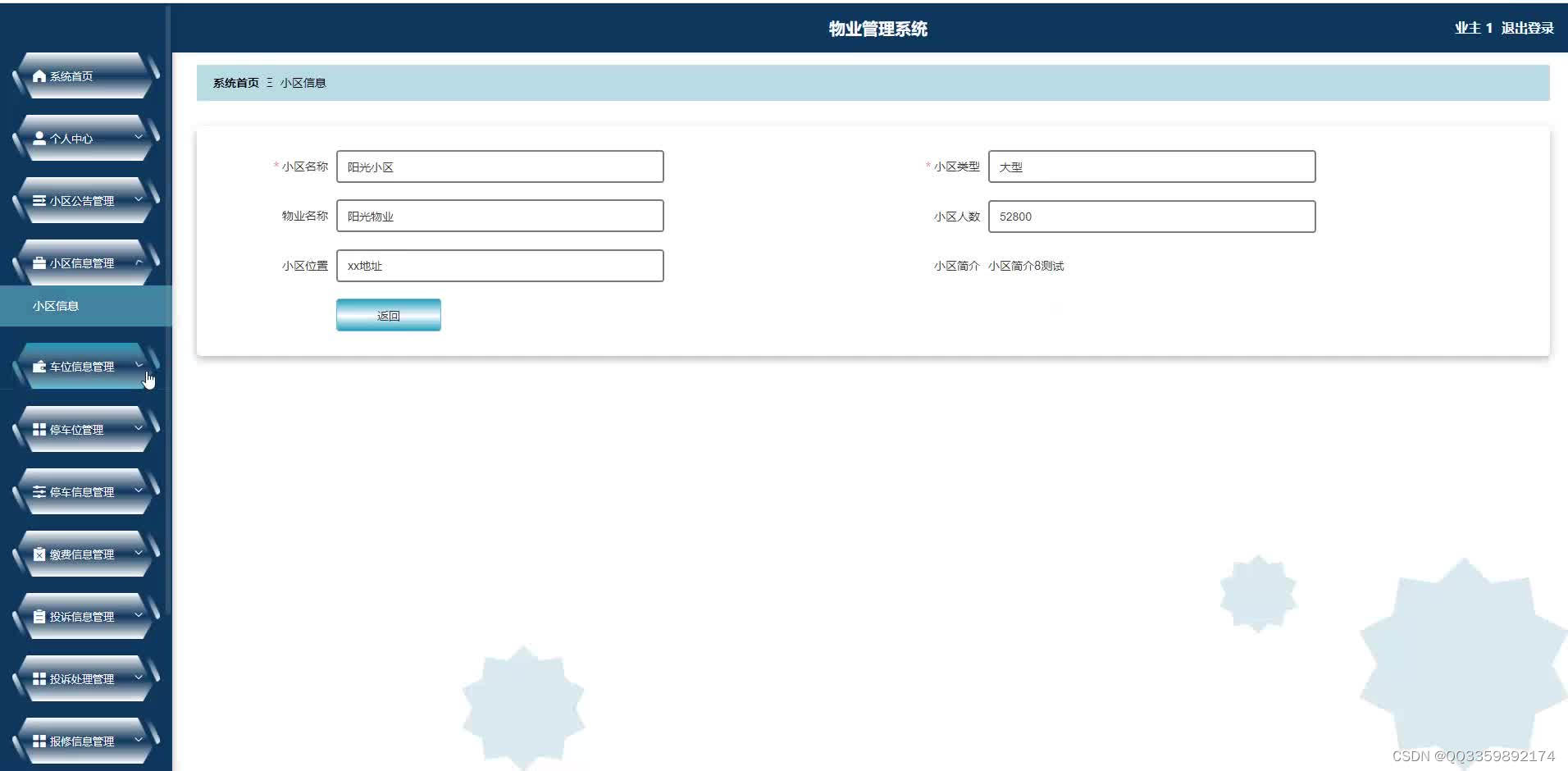Click the 小区简介 field label
This screenshot has width=1568, height=771.
pyautogui.click(x=957, y=266)
